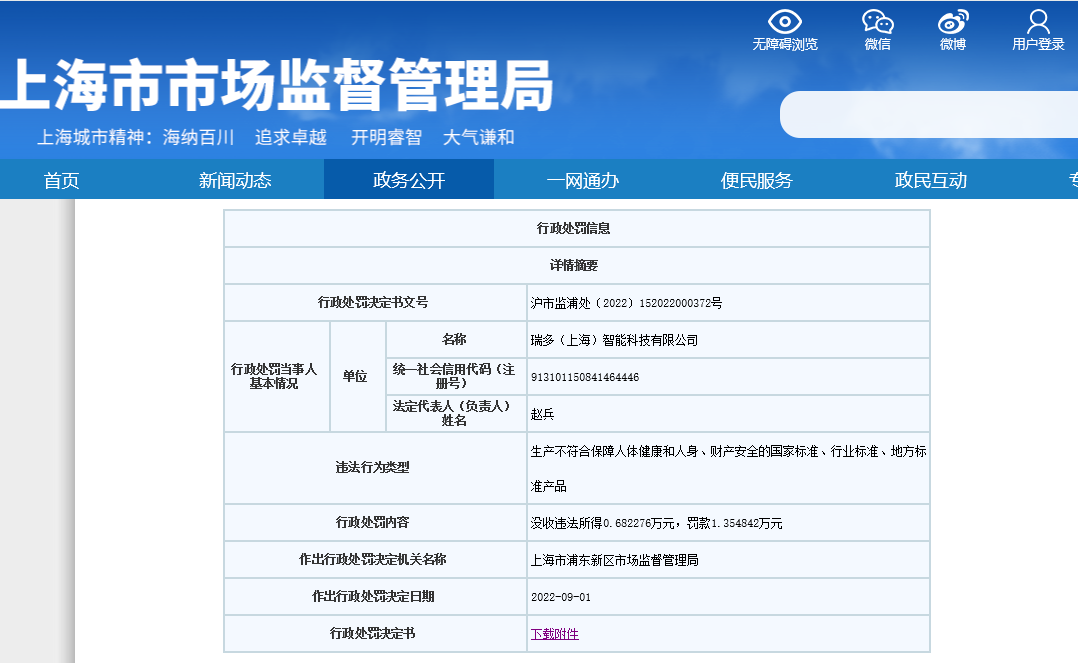The height and width of the screenshot is (663, 1078).
Task: Click the 详情摘要 section header row
Action: click(x=574, y=265)
